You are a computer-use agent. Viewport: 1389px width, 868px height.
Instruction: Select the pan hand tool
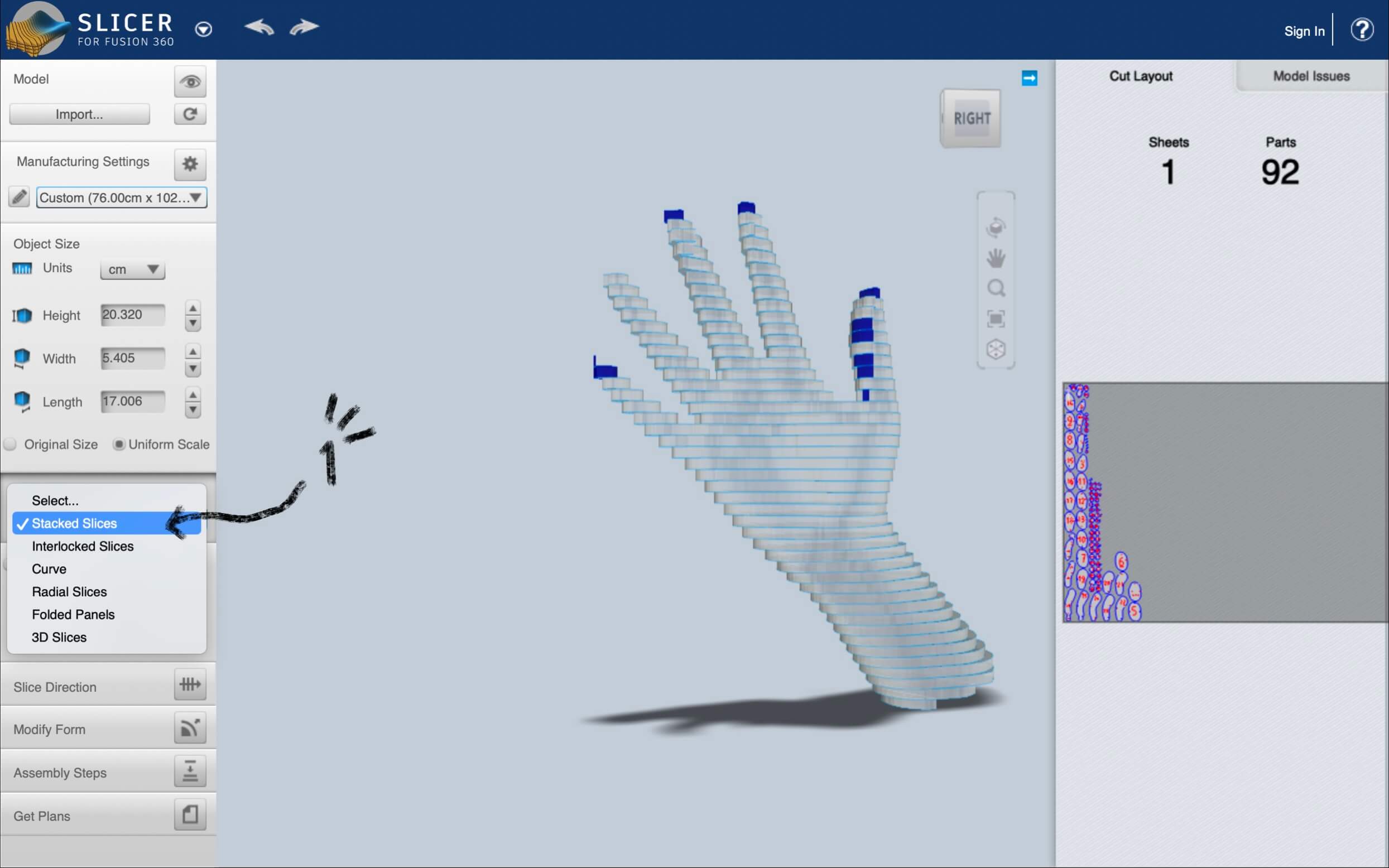point(996,258)
